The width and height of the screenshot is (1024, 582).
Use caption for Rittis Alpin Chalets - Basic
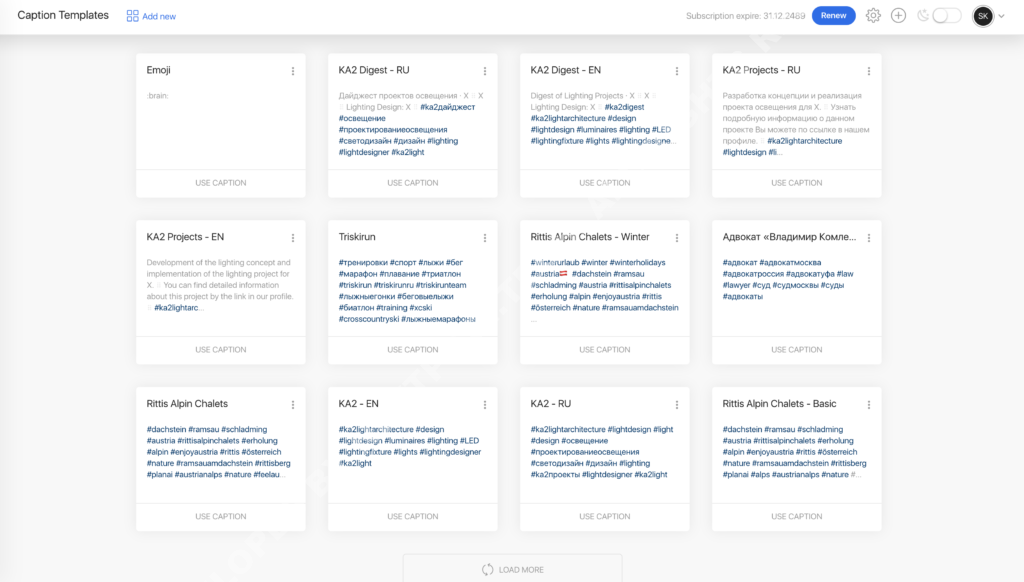pos(797,517)
